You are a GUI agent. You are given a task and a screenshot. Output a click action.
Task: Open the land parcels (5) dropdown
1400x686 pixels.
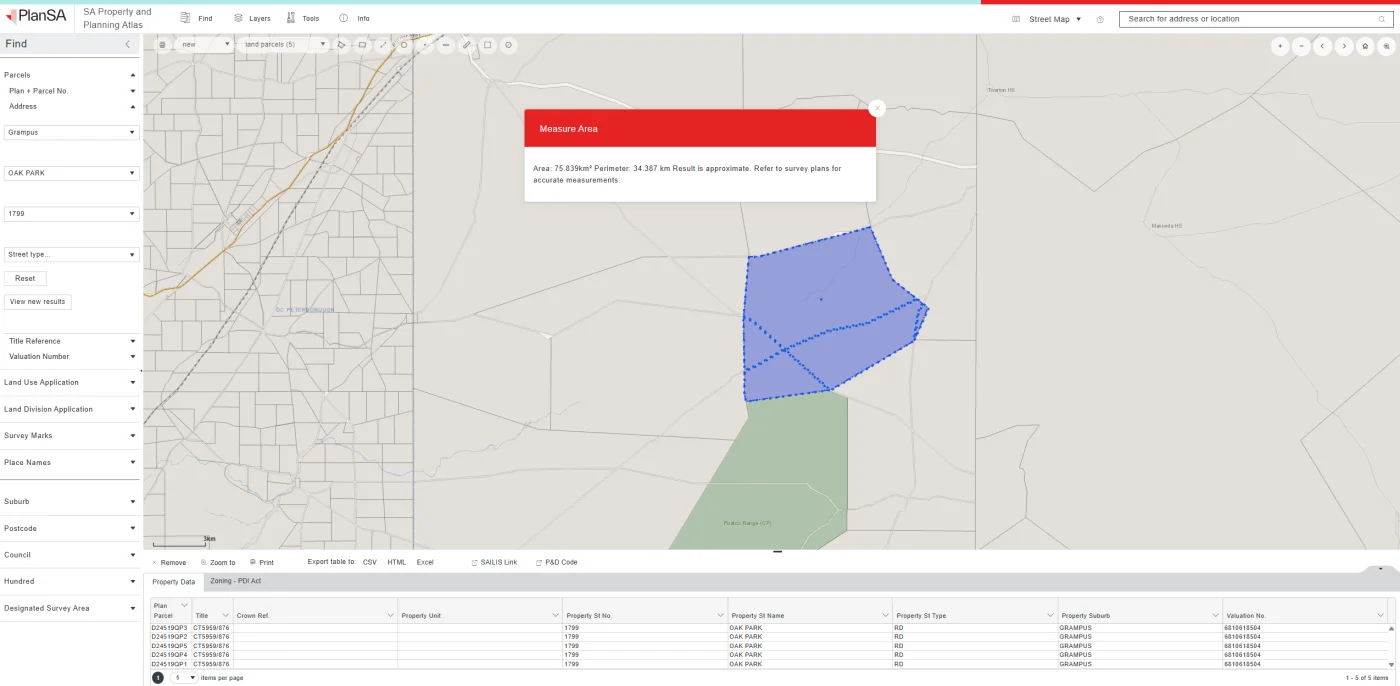[x=286, y=45]
